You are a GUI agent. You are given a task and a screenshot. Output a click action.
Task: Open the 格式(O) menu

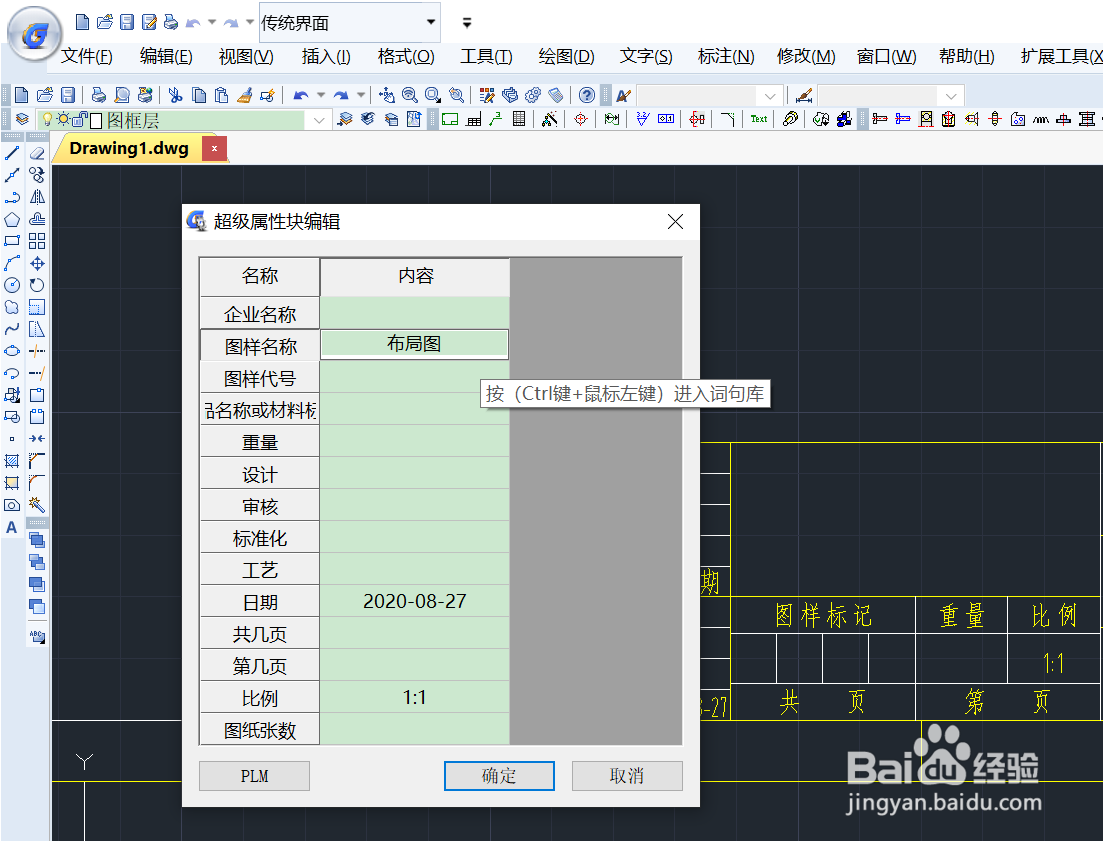[x=406, y=56]
